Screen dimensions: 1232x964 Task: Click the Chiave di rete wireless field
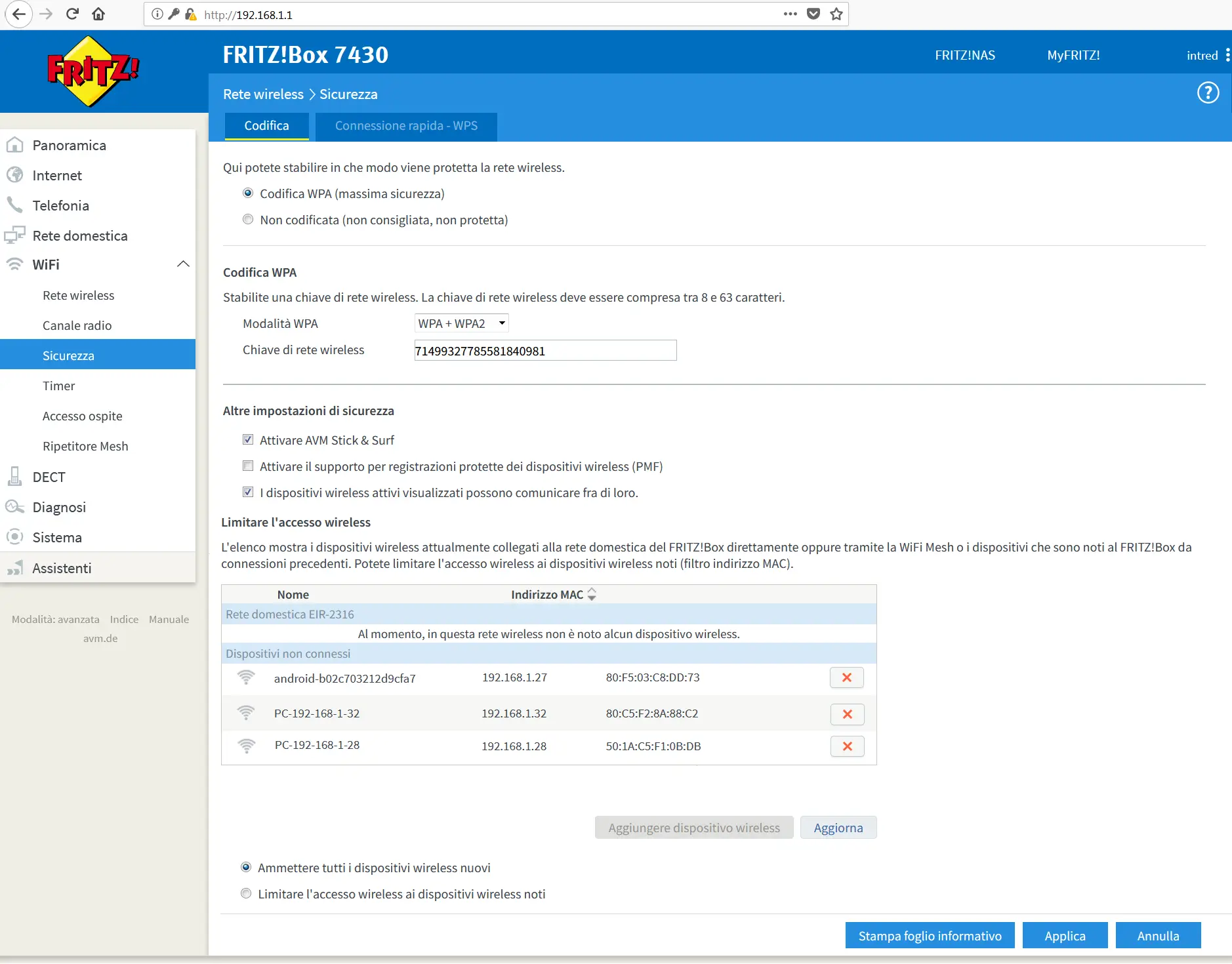(545, 350)
